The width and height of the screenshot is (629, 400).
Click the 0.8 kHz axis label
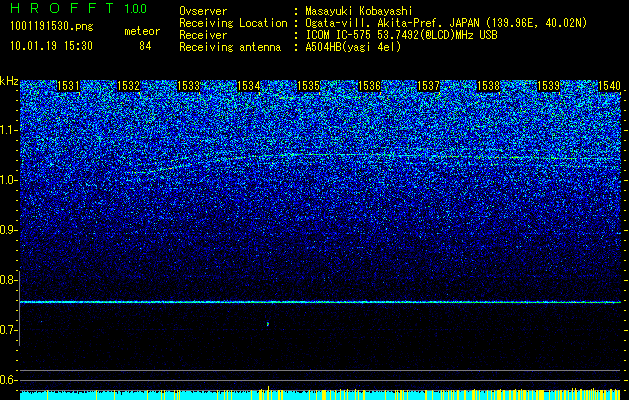8,280
